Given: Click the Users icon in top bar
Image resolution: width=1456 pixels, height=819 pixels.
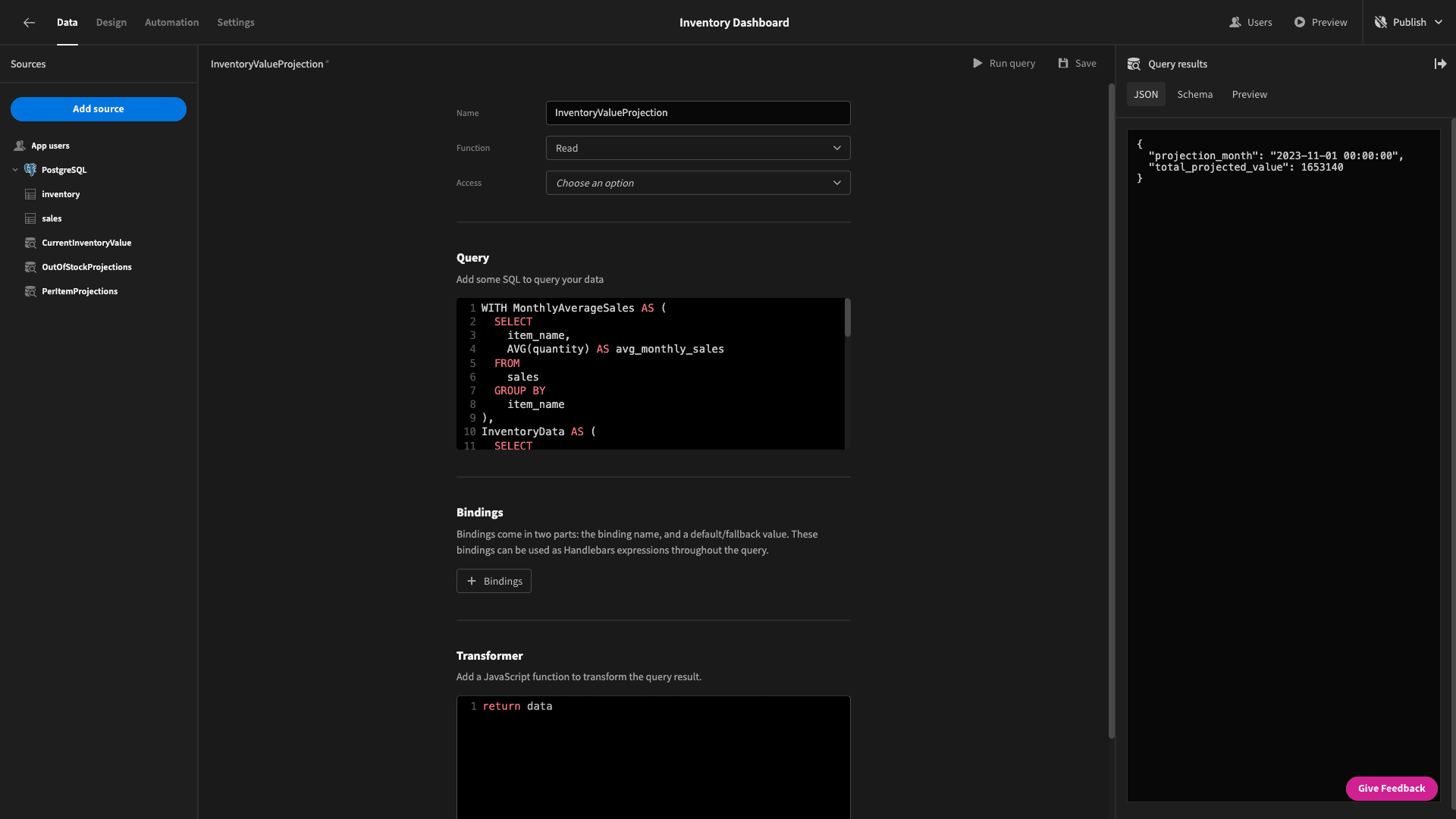Looking at the screenshot, I should [1235, 23].
